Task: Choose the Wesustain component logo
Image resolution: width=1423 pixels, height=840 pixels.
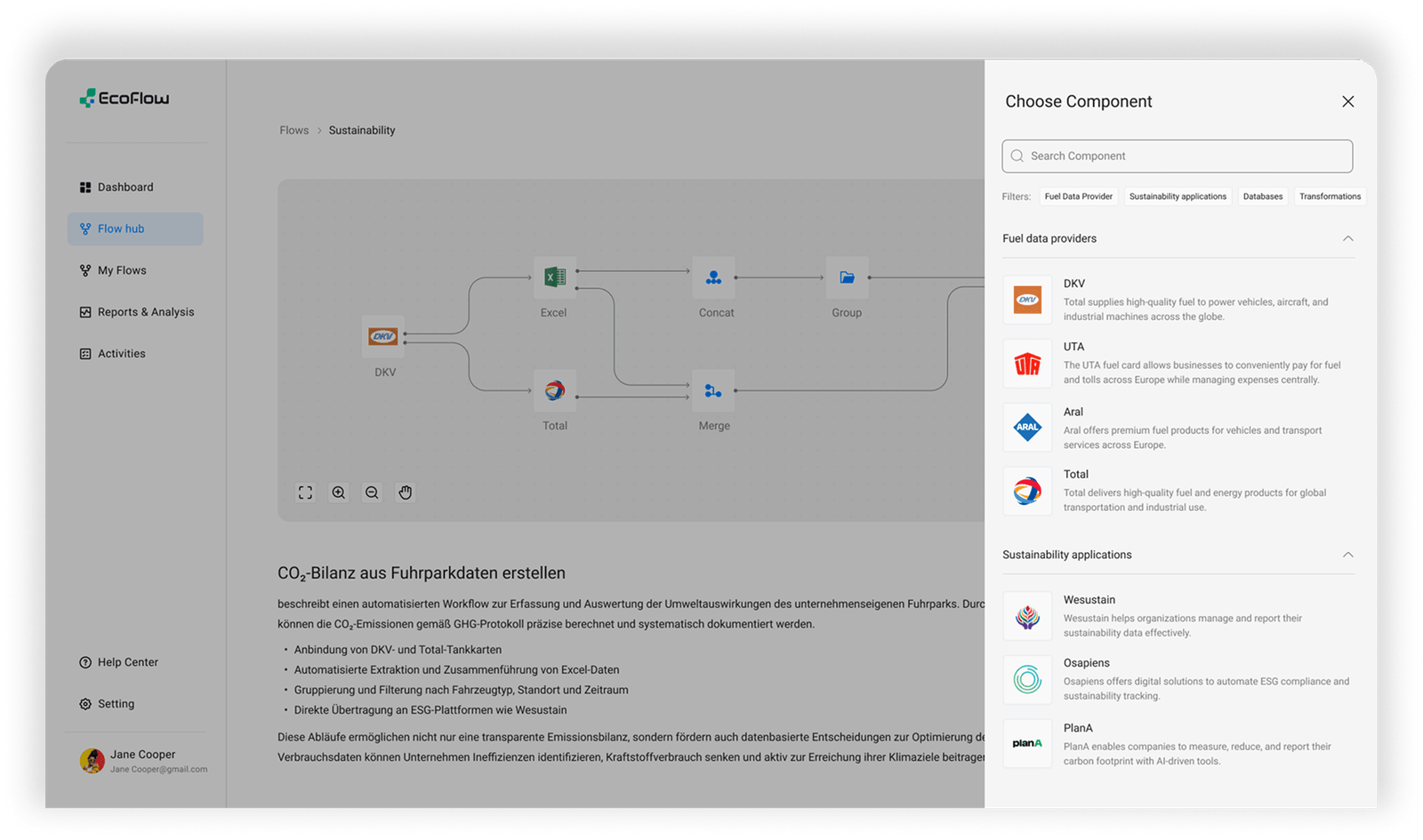Action: click(x=1027, y=616)
